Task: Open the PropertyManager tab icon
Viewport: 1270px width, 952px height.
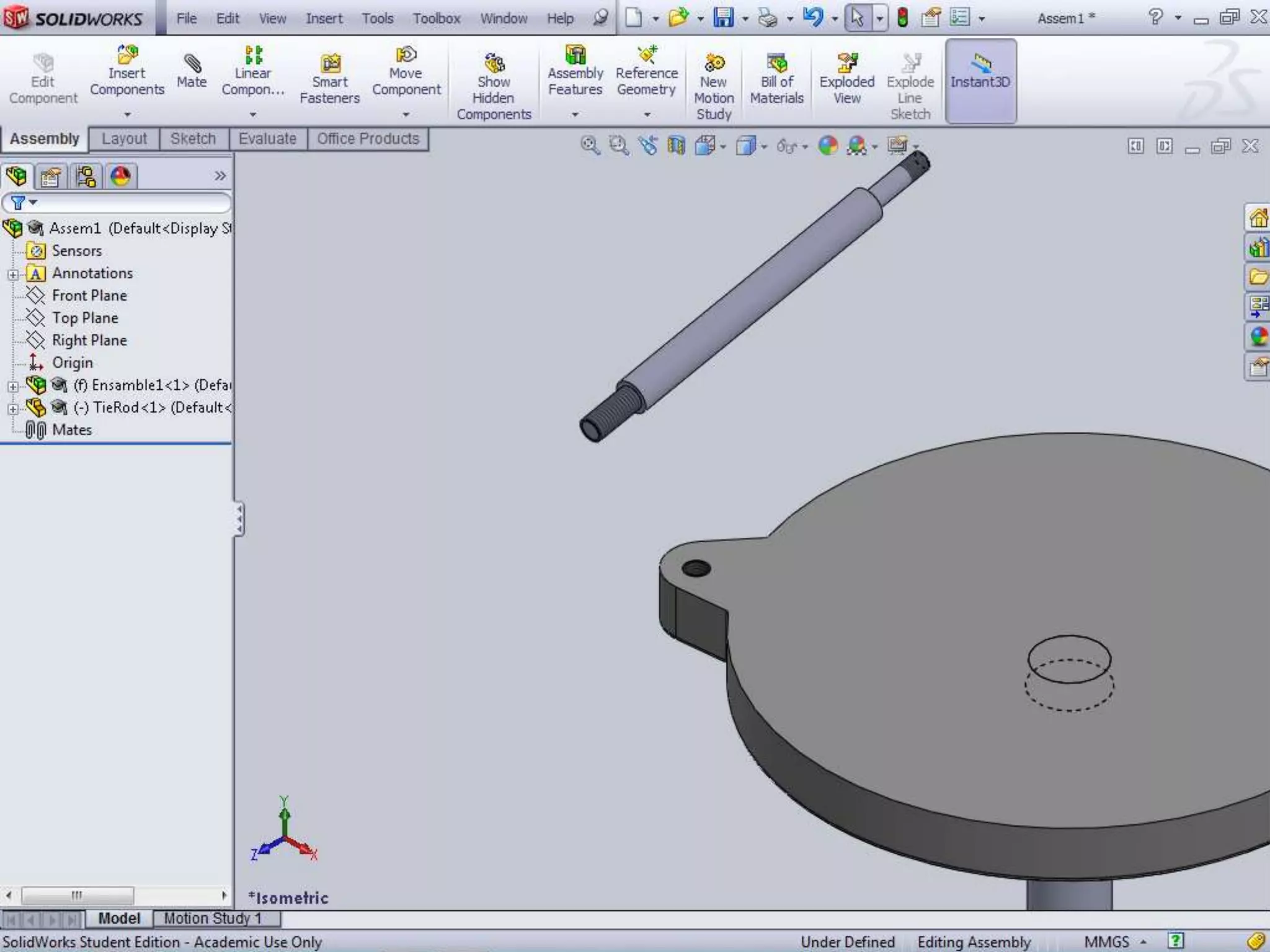Action: [x=50, y=177]
